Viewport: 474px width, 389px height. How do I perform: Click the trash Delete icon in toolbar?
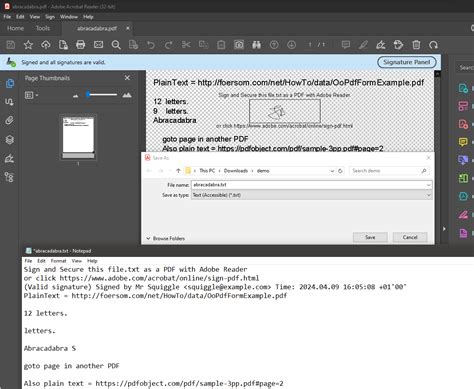416,45
